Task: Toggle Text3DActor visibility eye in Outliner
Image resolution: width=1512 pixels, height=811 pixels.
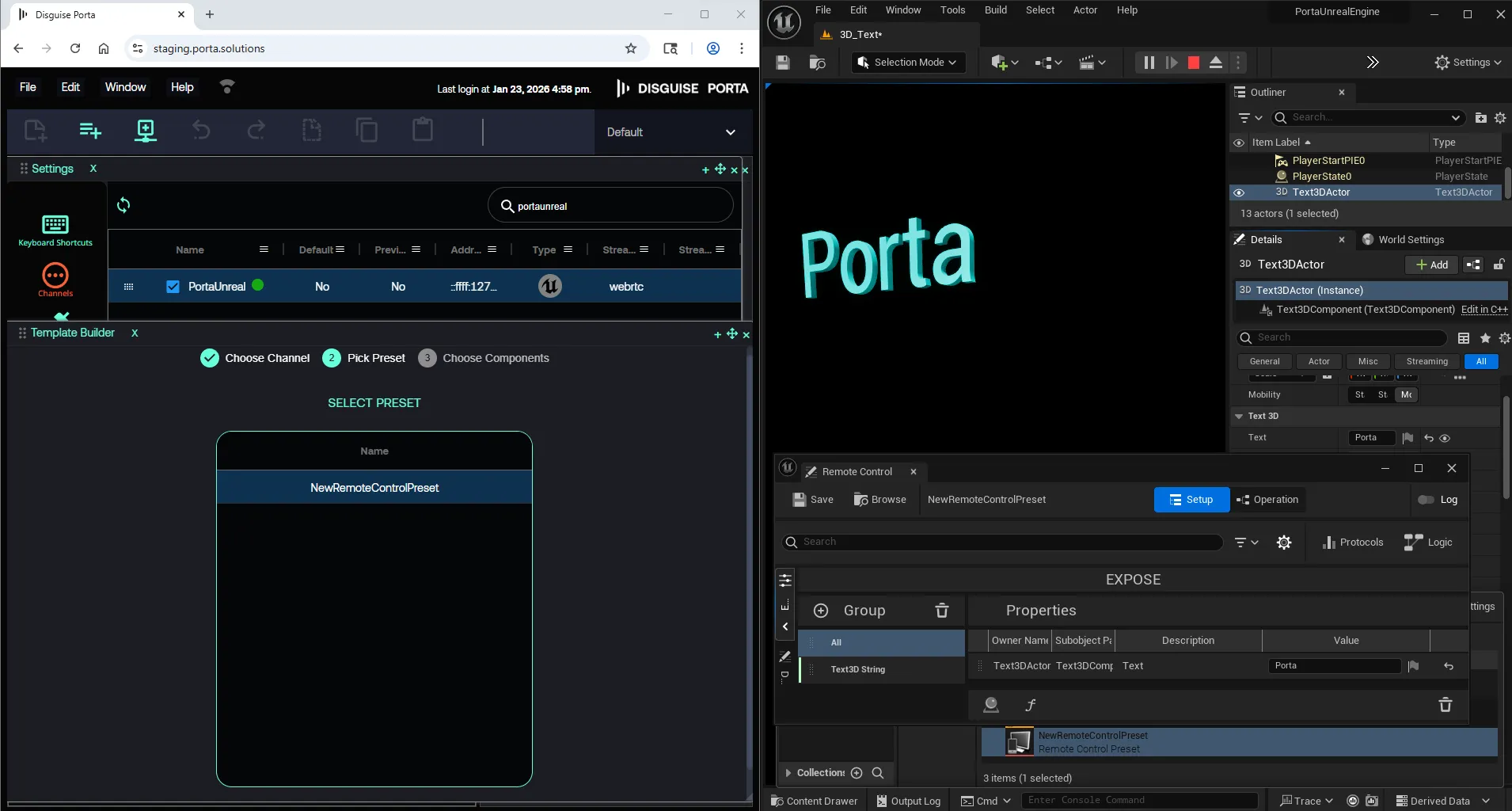Action: coord(1239,192)
